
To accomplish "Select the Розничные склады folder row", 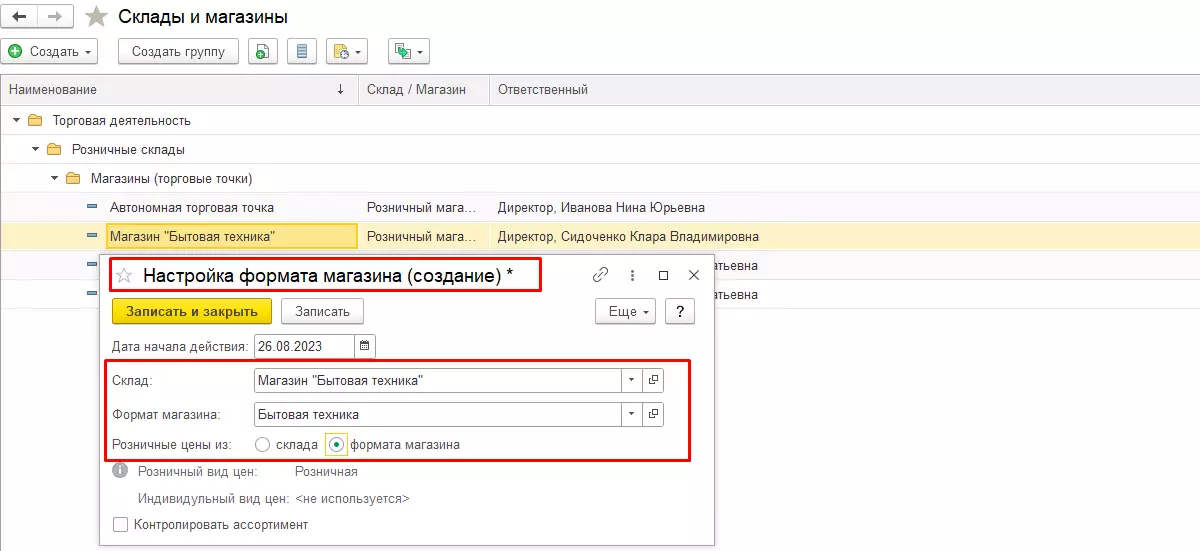I will click(x=600, y=150).
